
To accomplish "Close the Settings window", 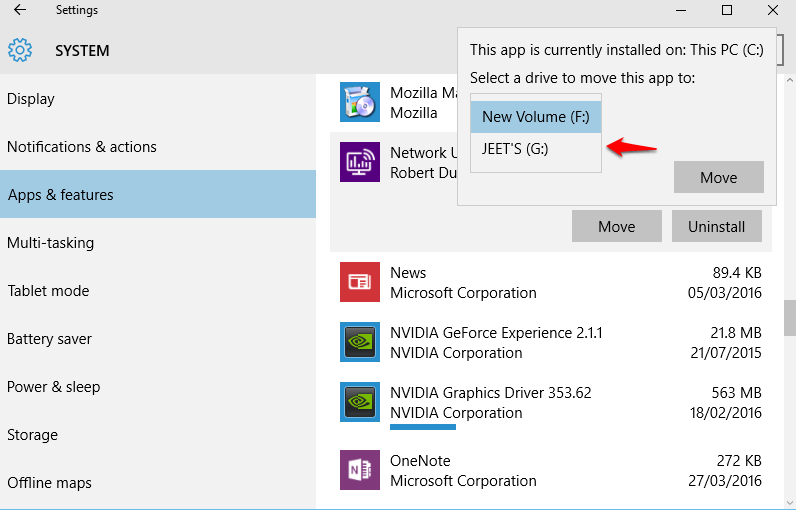I will coord(773,10).
